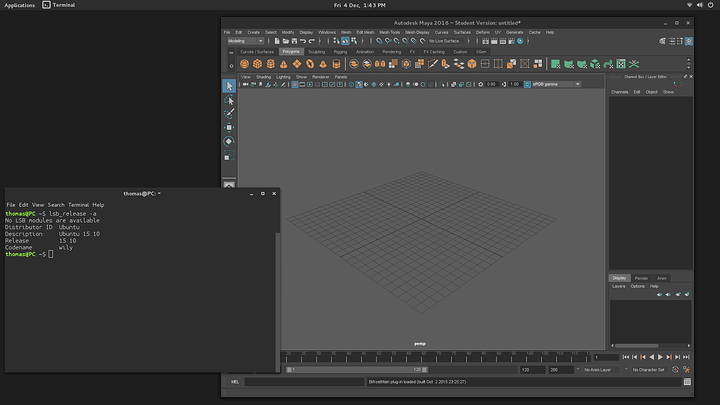720x405 pixels.
Task: Select the Scale tool in toolbox
Action: [229, 157]
